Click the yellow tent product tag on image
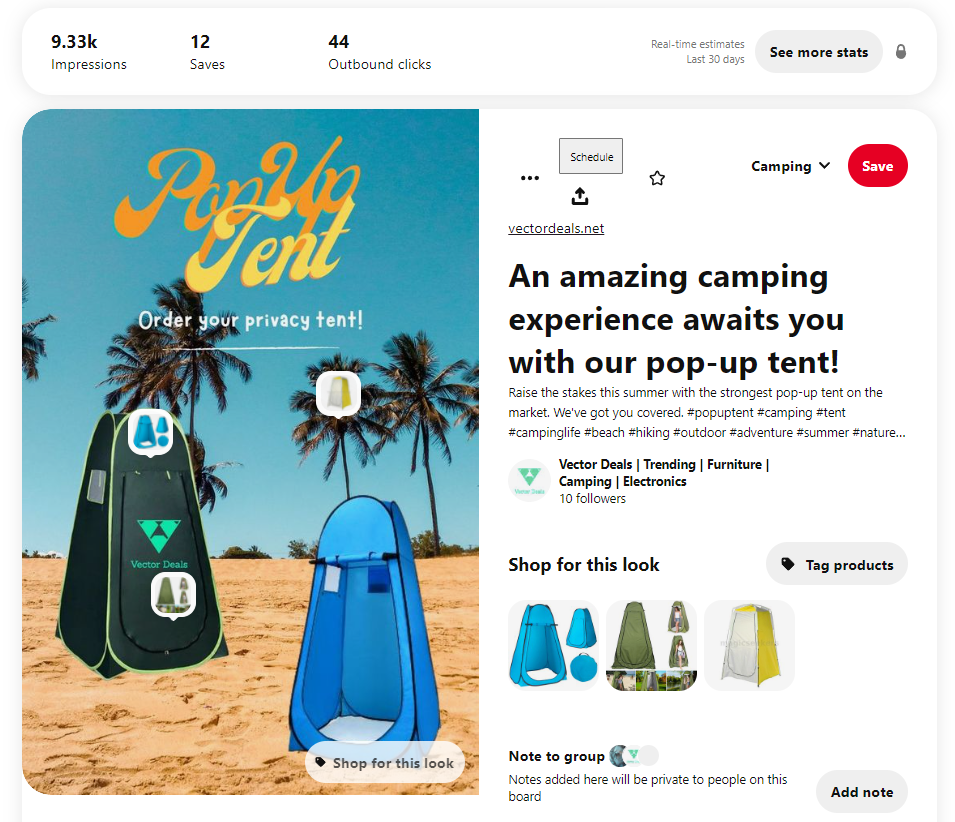Screen dimensions: 955x822 [x=338, y=394]
